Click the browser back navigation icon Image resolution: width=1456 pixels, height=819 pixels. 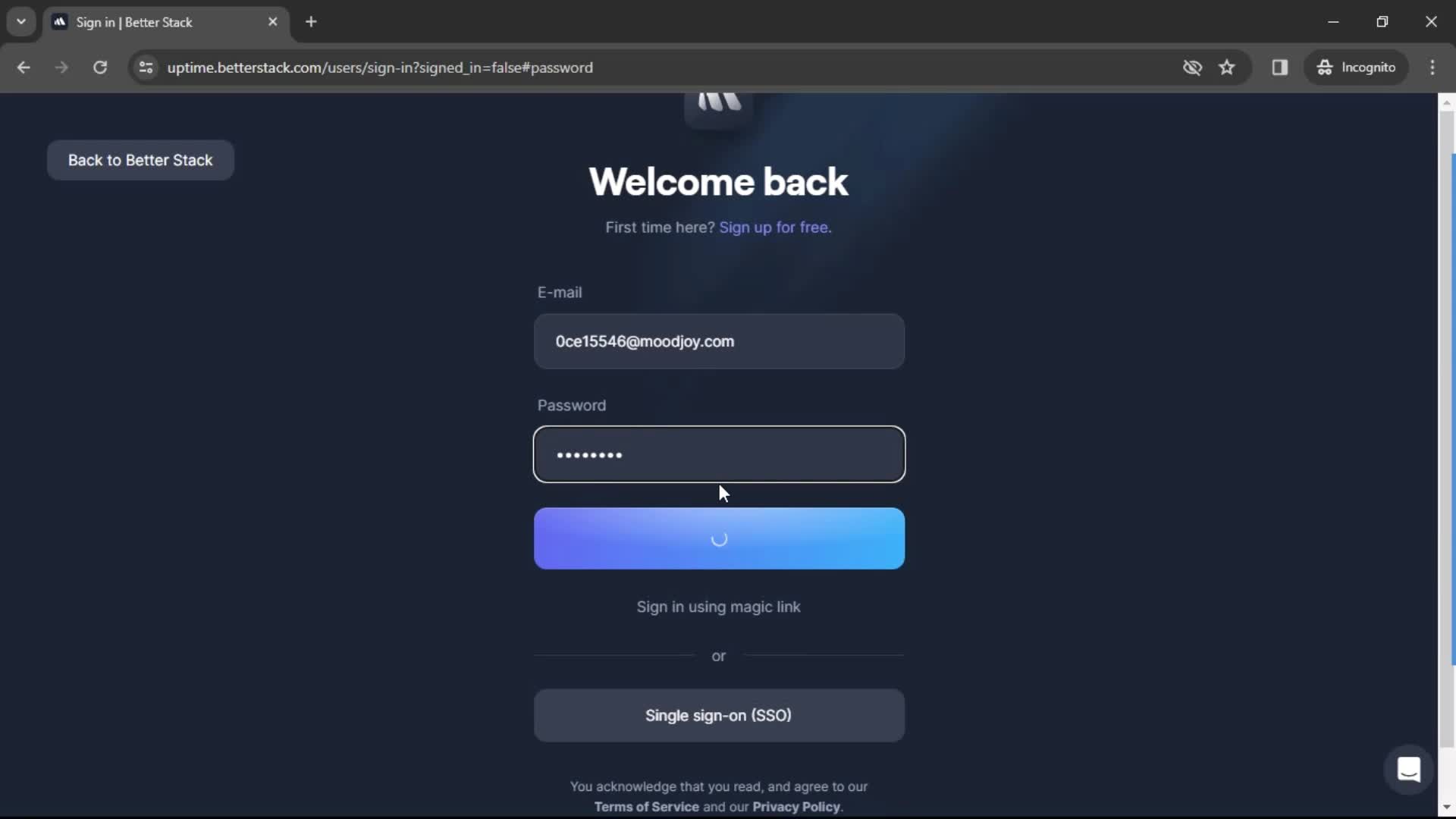click(x=24, y=67)
